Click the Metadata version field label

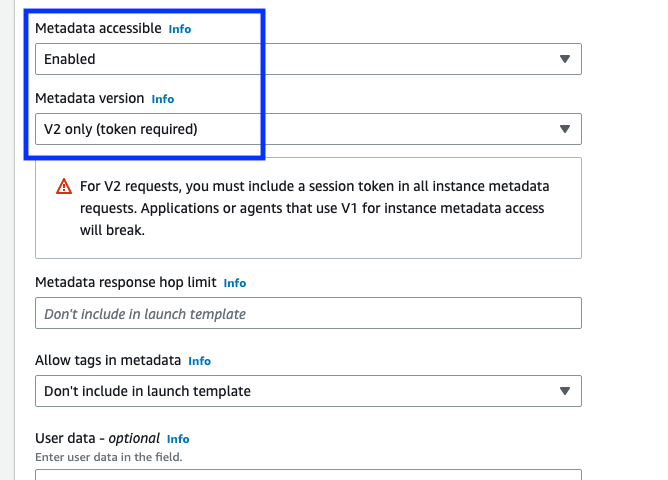tap(89, 98)
